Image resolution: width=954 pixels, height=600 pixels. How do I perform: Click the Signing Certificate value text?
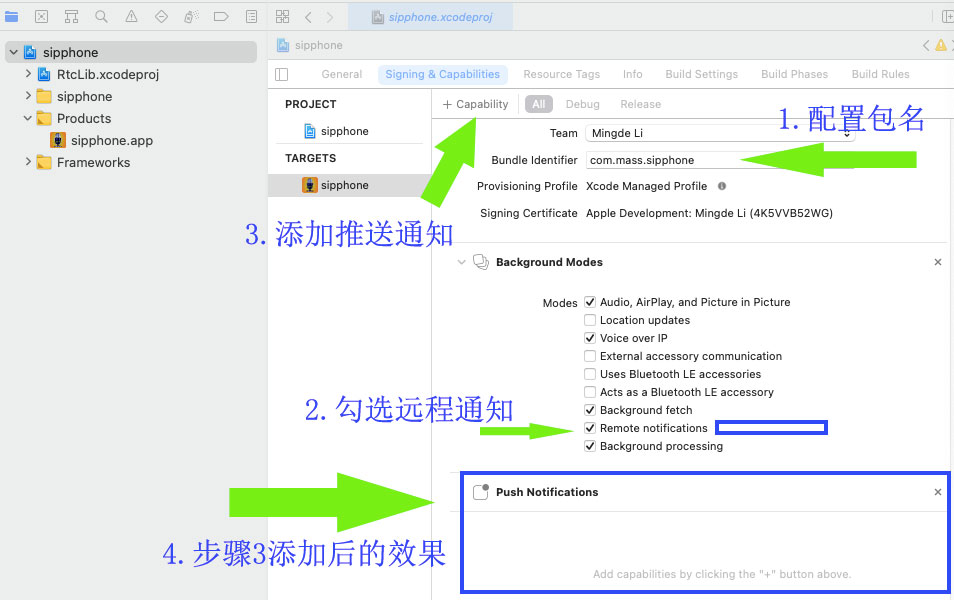tap(709, 213)
